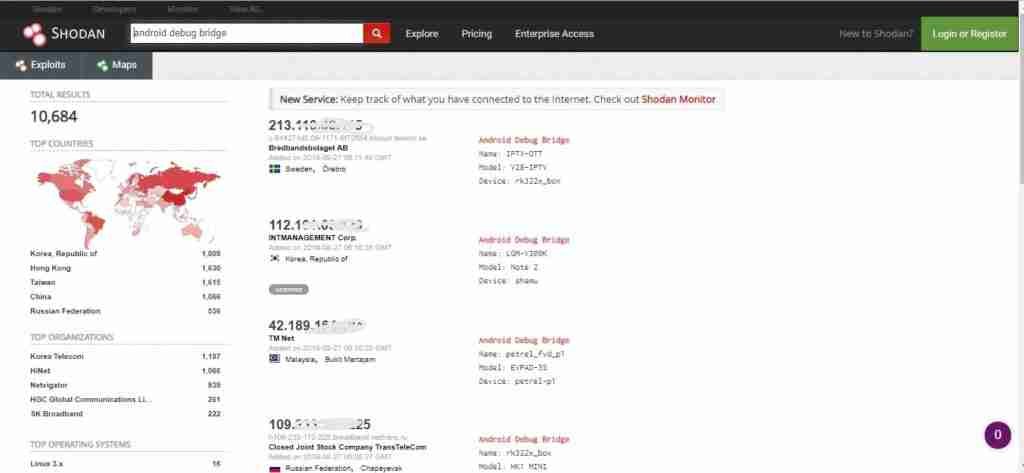The width and height of the screenshot is (1024, 473).
Task: Open Enterprise Access page
Action: coord(554,34)
